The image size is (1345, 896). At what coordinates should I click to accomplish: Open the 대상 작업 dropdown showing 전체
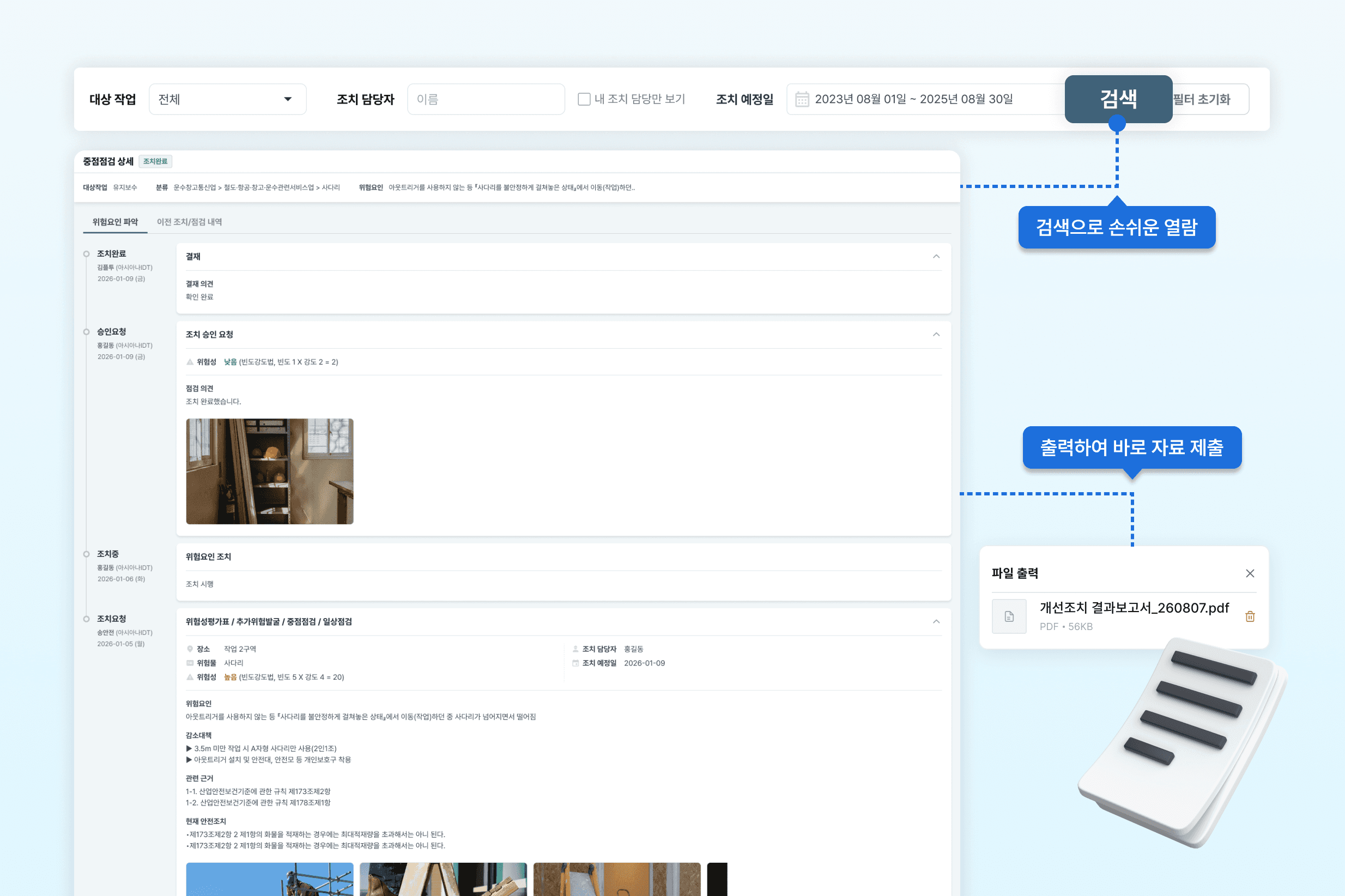coord(227,99)
